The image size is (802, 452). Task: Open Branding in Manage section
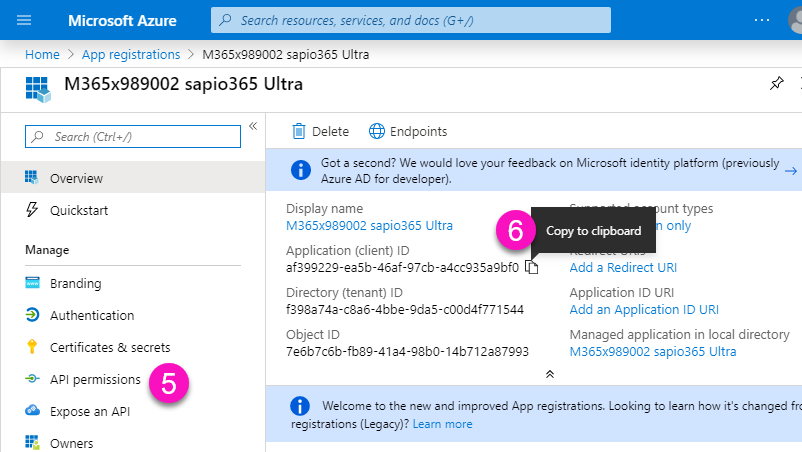pos(75,283)
